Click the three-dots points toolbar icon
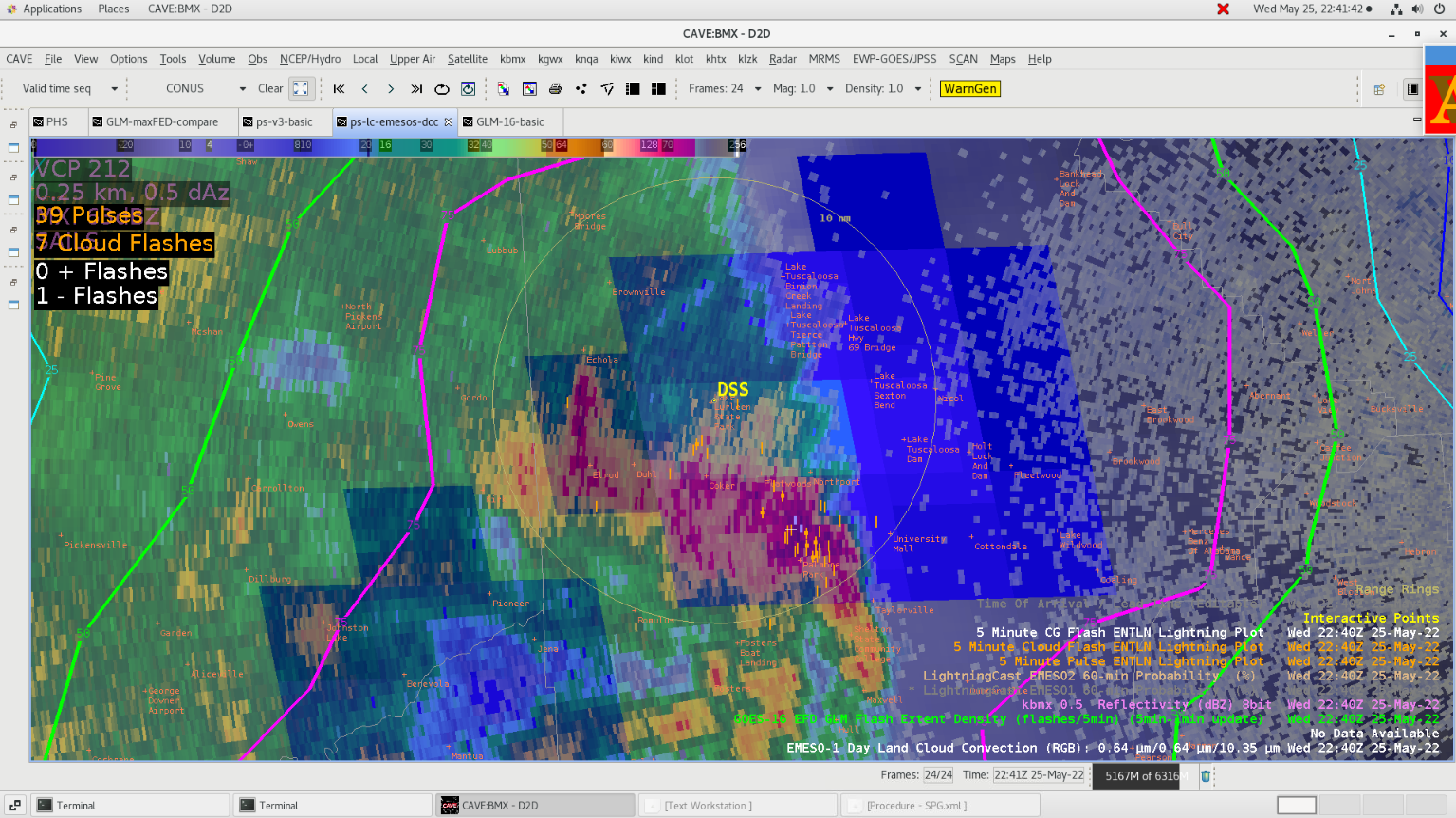Image resolution: width=1456 pixels, height=818 pixels. [581, 88]
